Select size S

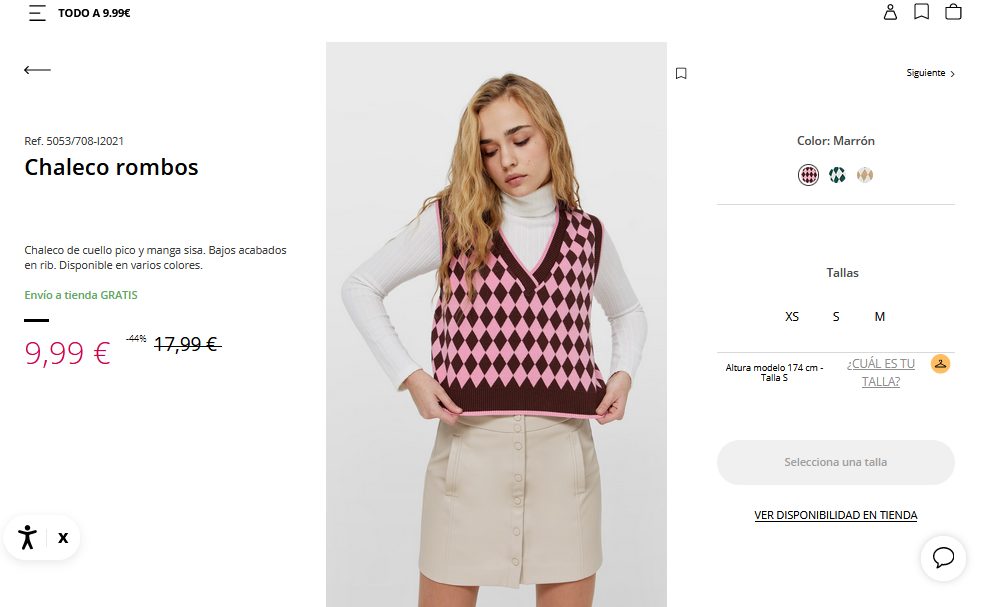pyautogui.click(x=836, y=316)
